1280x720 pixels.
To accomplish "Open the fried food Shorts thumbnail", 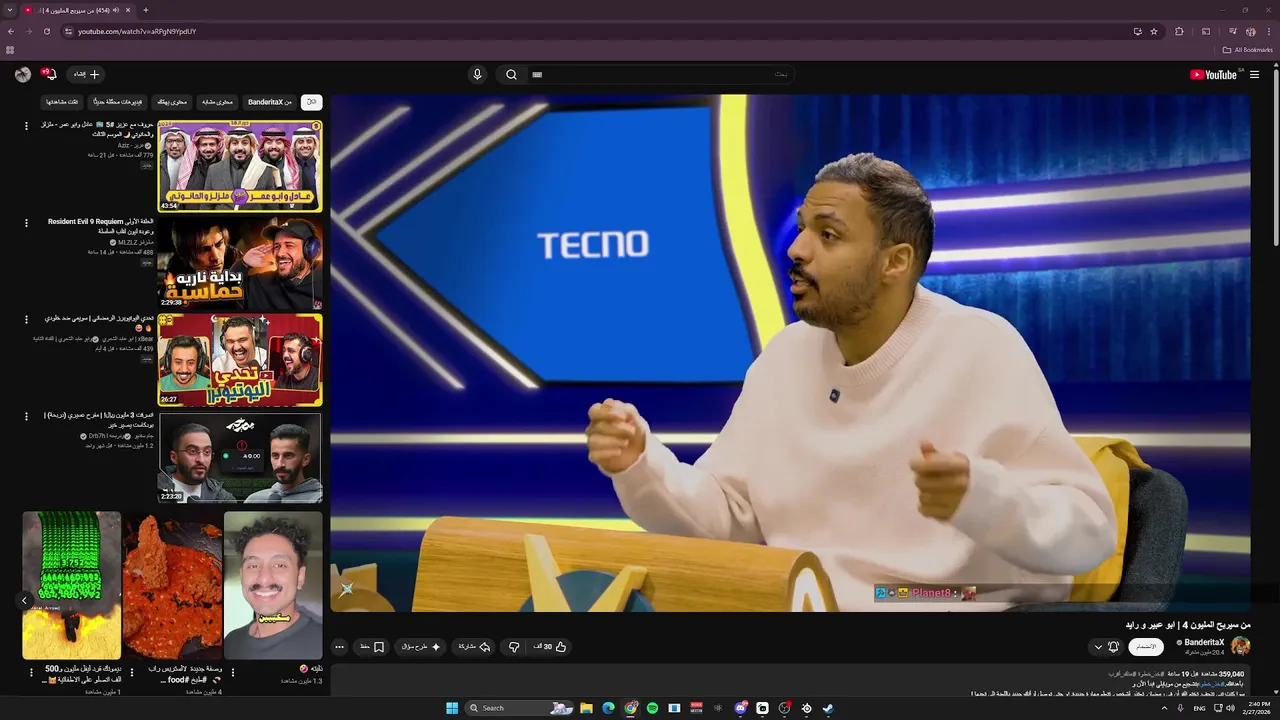I will point(173,586).
